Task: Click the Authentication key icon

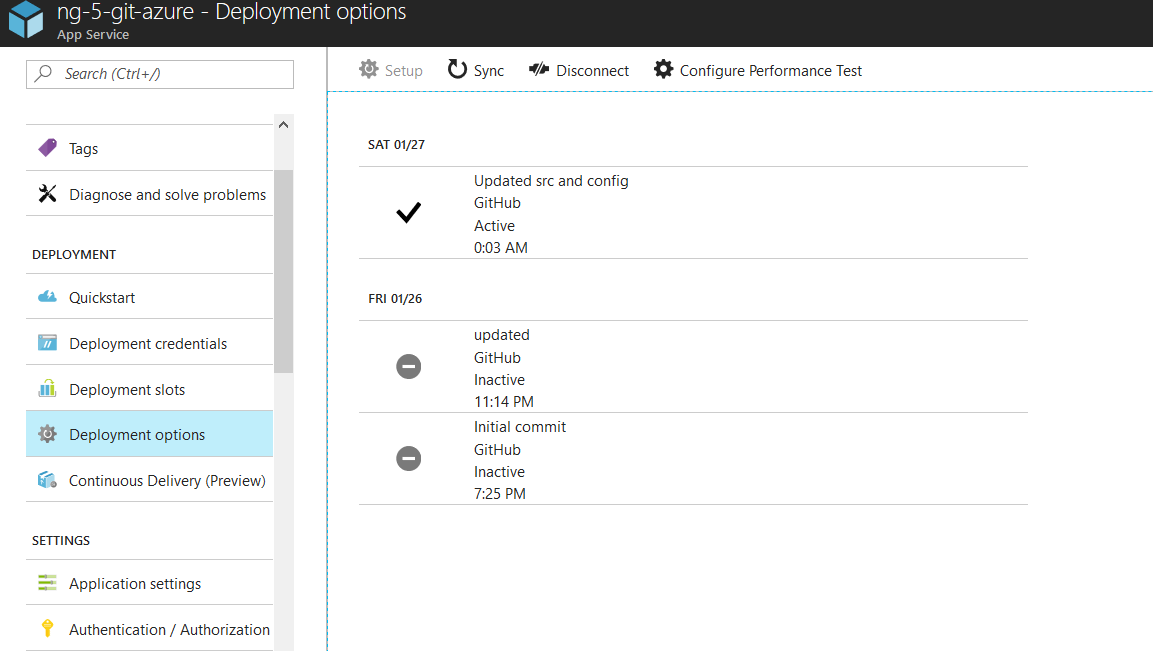Action: [47, 628]
